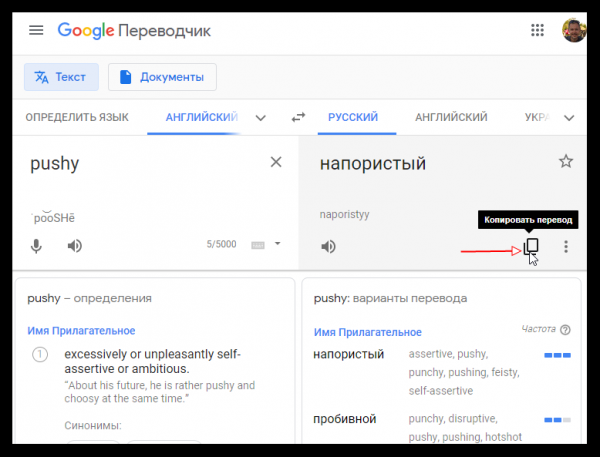Choose Определить язык source tab
Screen dimensions: 600x457
(77, 117)
